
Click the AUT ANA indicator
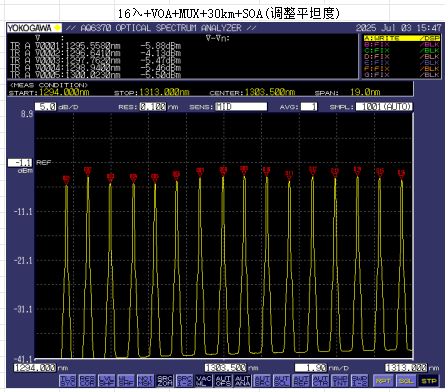[243, 380]
